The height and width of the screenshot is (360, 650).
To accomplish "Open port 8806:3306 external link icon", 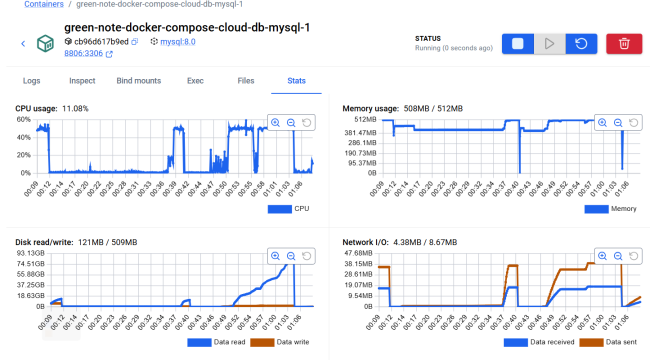I will [109, 54].
